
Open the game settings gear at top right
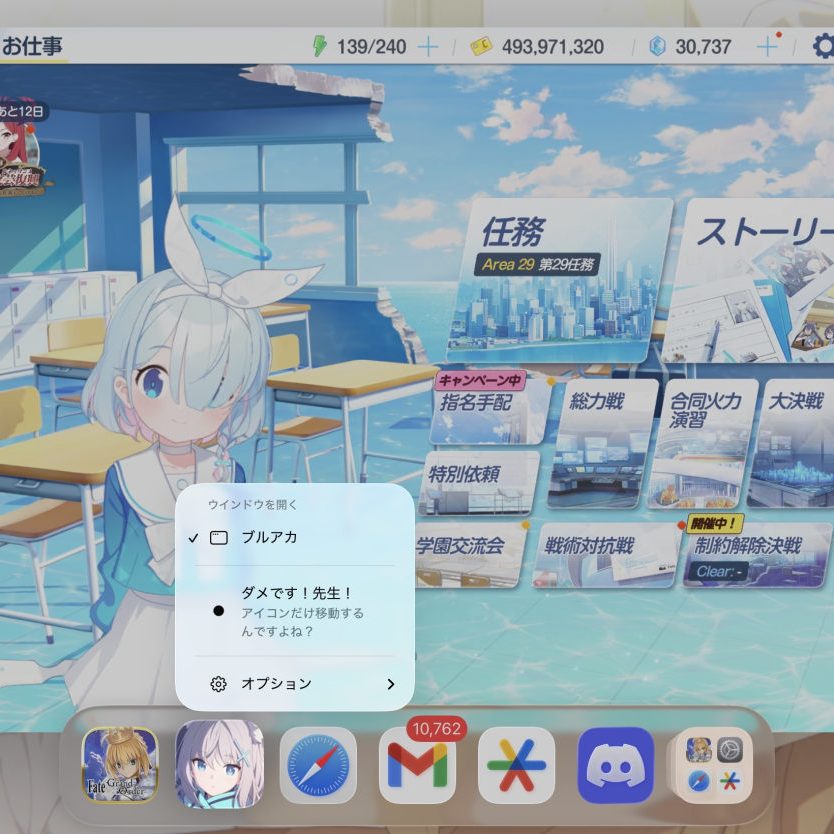pos(823,46)
